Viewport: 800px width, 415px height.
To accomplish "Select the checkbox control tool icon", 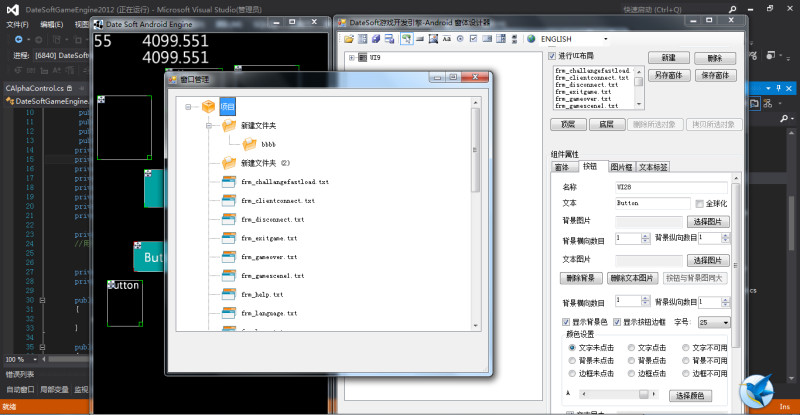I will (472, 39).
